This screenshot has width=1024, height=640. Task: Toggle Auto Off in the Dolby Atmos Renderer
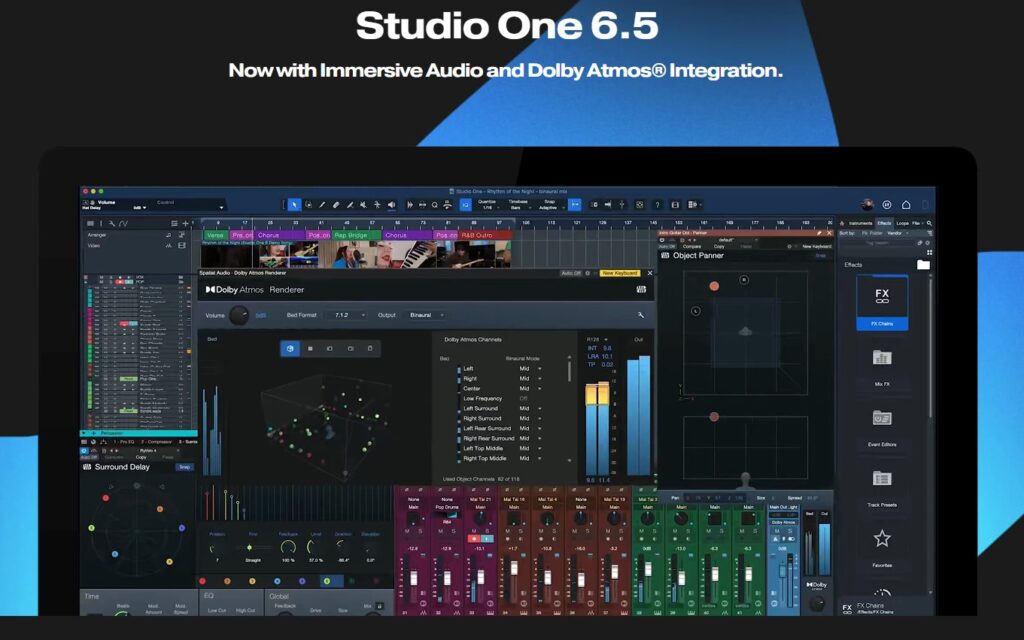571,273
